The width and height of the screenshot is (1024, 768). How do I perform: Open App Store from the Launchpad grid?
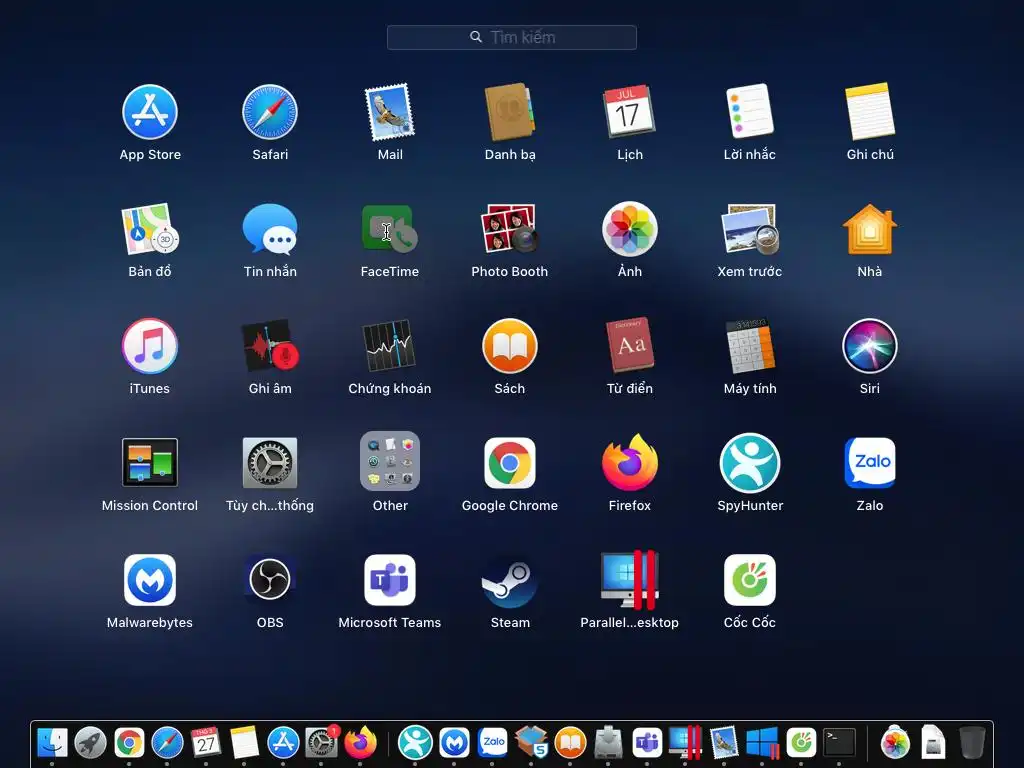tap(150, 112)
